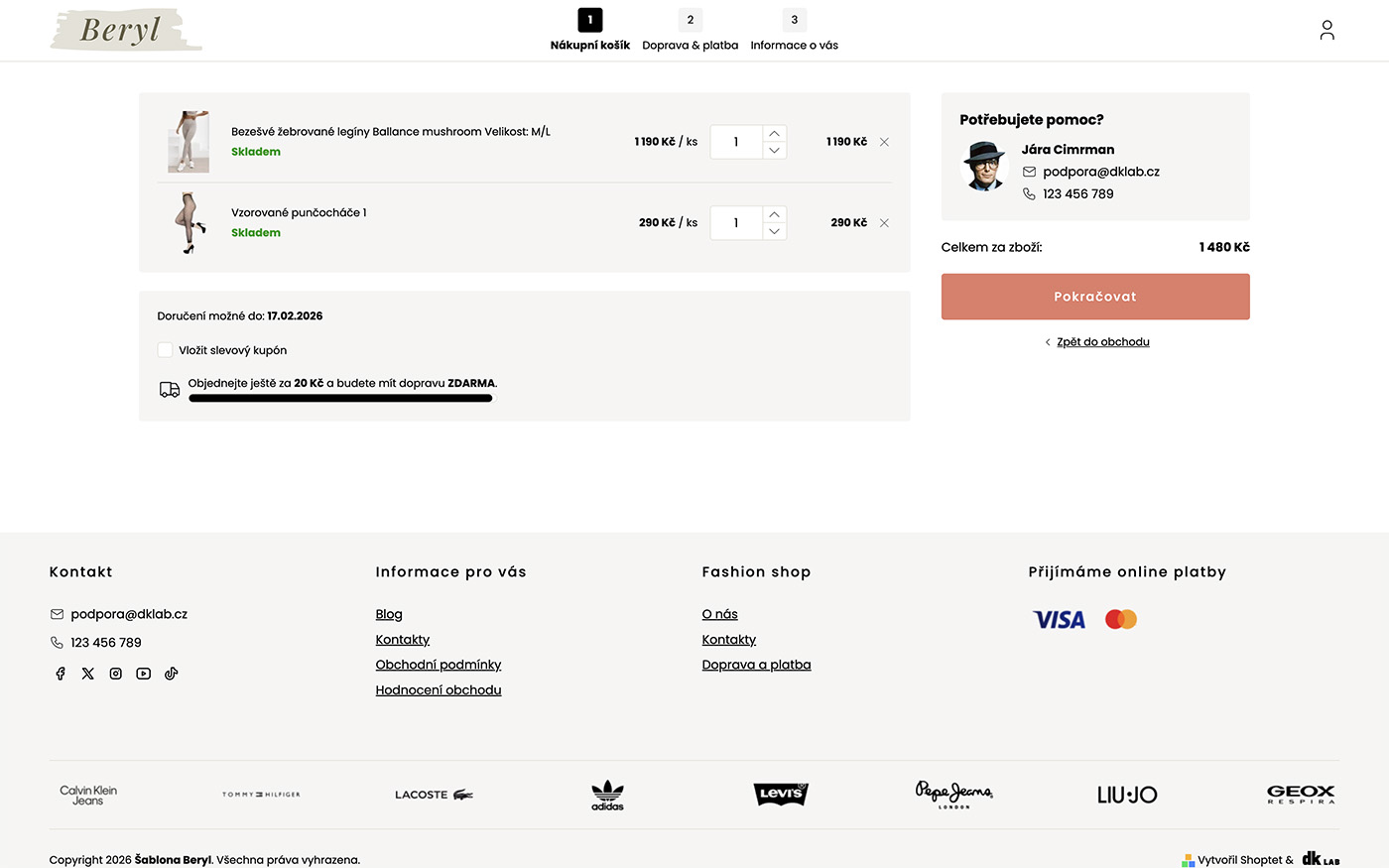
Task: Follow the Zpět do obchodu link
Action: pos(1102,342)
